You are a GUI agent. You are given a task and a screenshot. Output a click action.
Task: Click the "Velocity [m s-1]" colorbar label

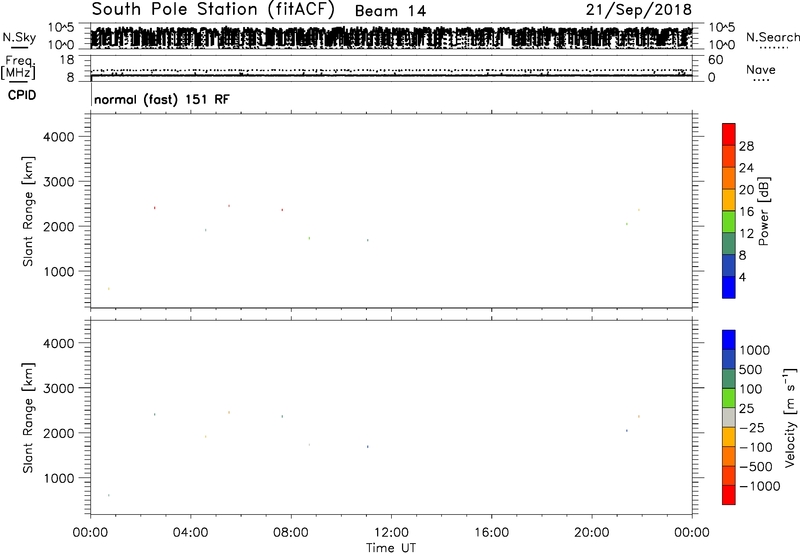(x=790, y=417)
